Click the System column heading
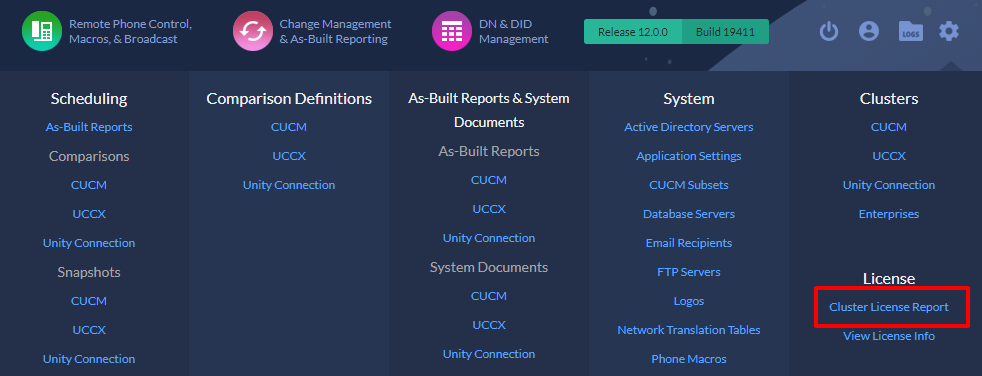The height and width of the screenshot is (376, 982). pos(689,99)
